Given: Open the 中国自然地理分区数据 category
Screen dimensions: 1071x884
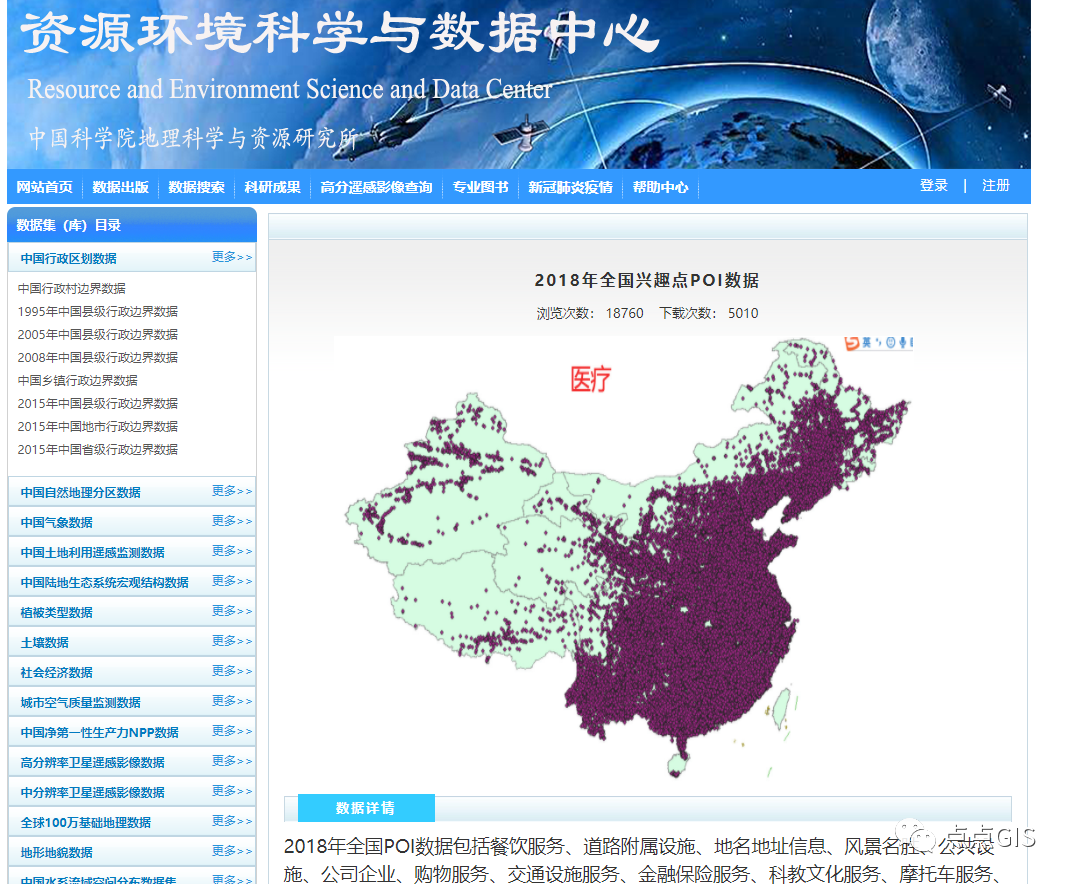Looking at the screenshot, I should click(81, 493).
